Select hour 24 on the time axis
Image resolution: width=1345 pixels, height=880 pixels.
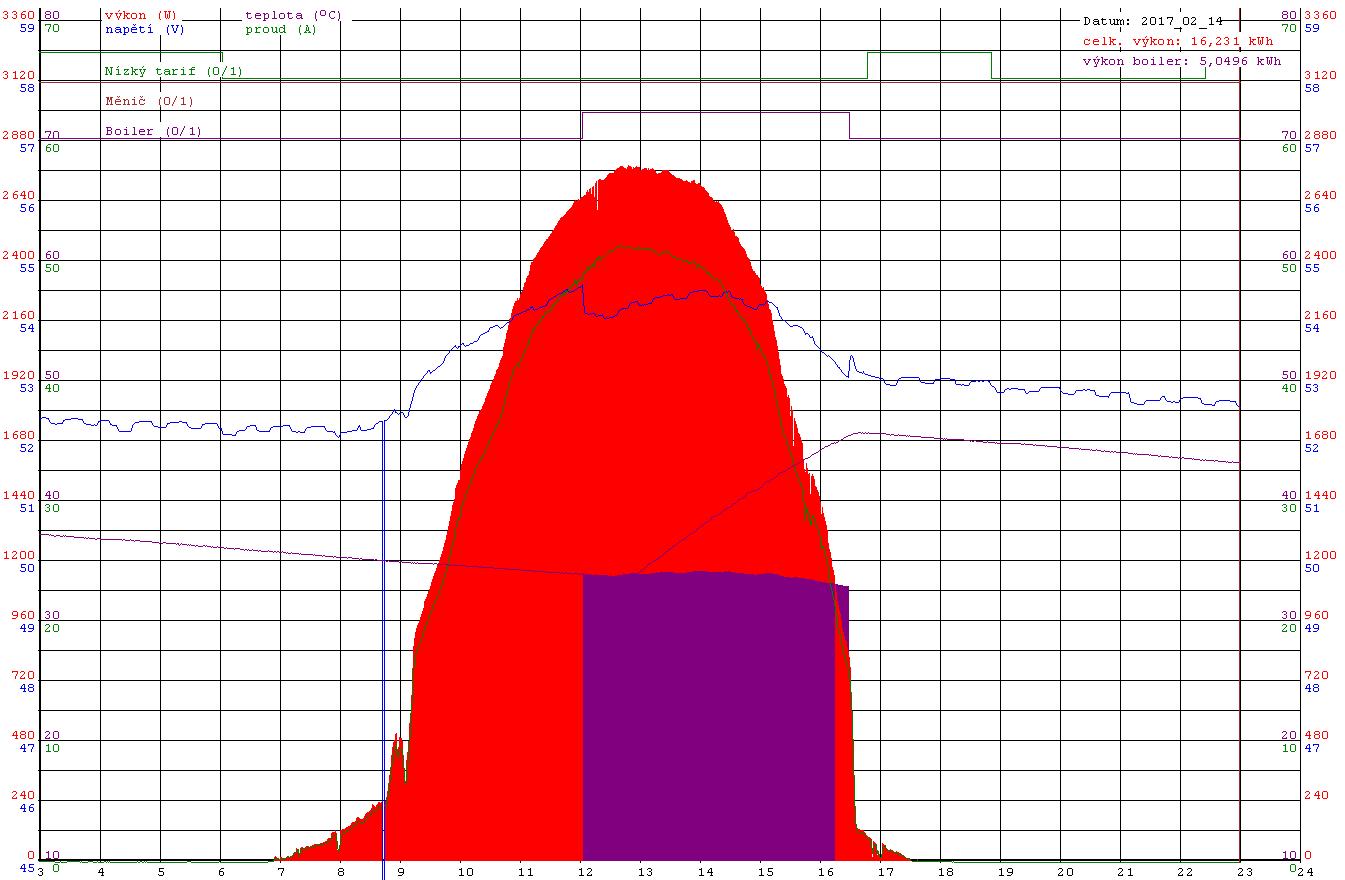1303,871
